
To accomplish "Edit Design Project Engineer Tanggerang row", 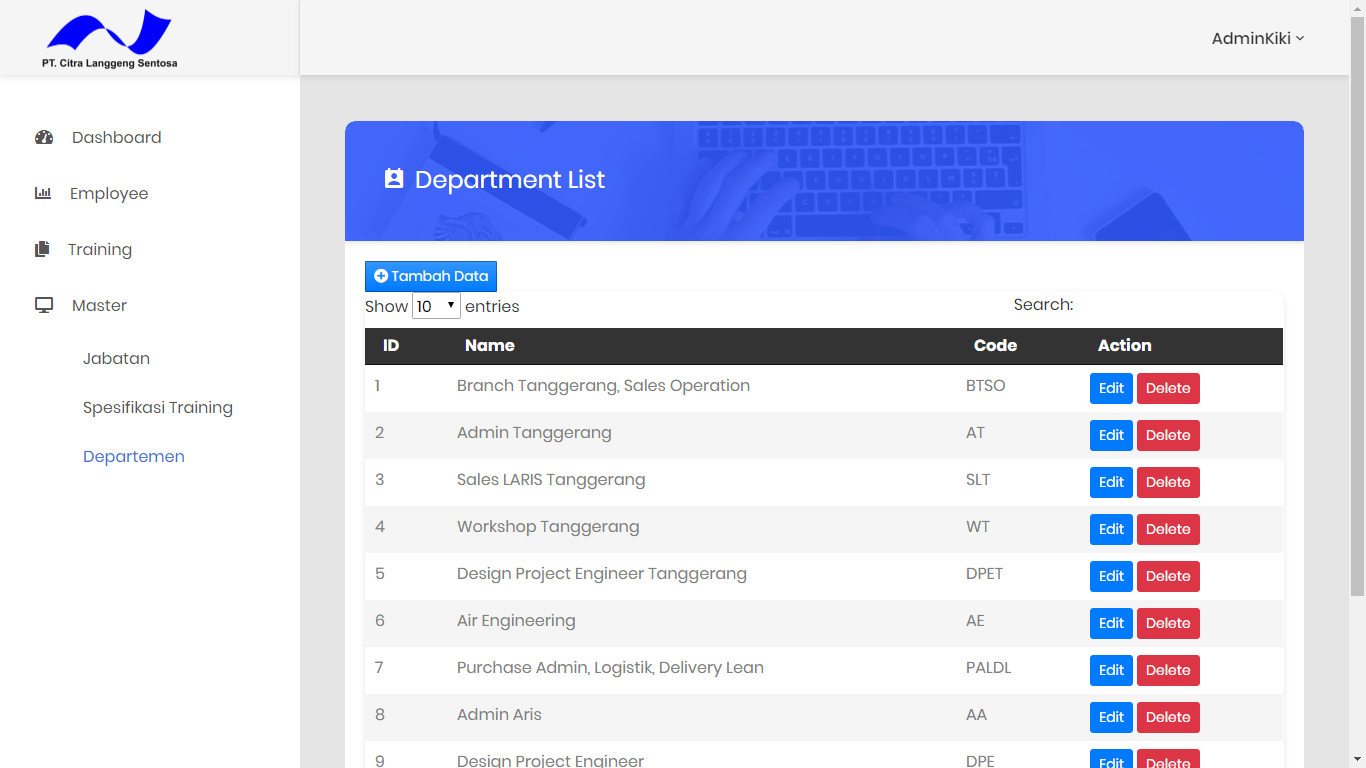I will coord(1111,577).
